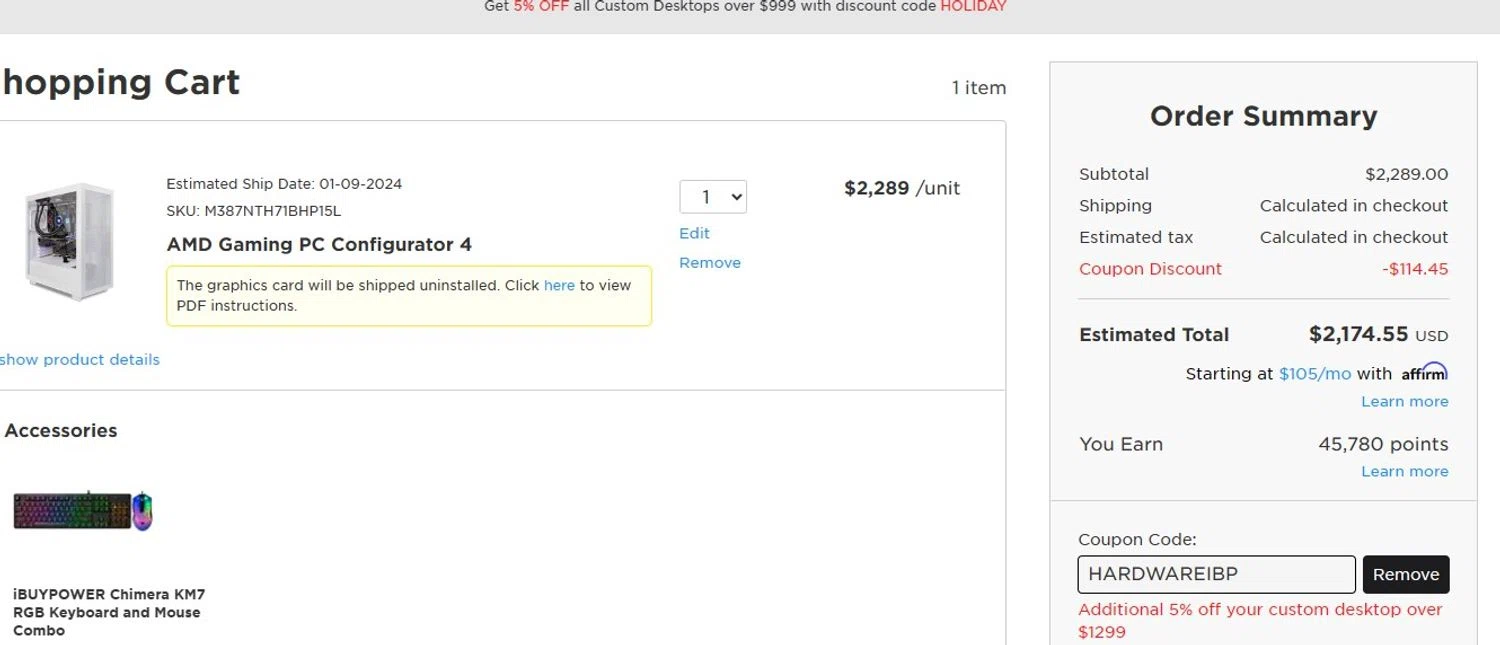Click Learn more under points earned
1500x645 pixels.
pos(1404,472)
